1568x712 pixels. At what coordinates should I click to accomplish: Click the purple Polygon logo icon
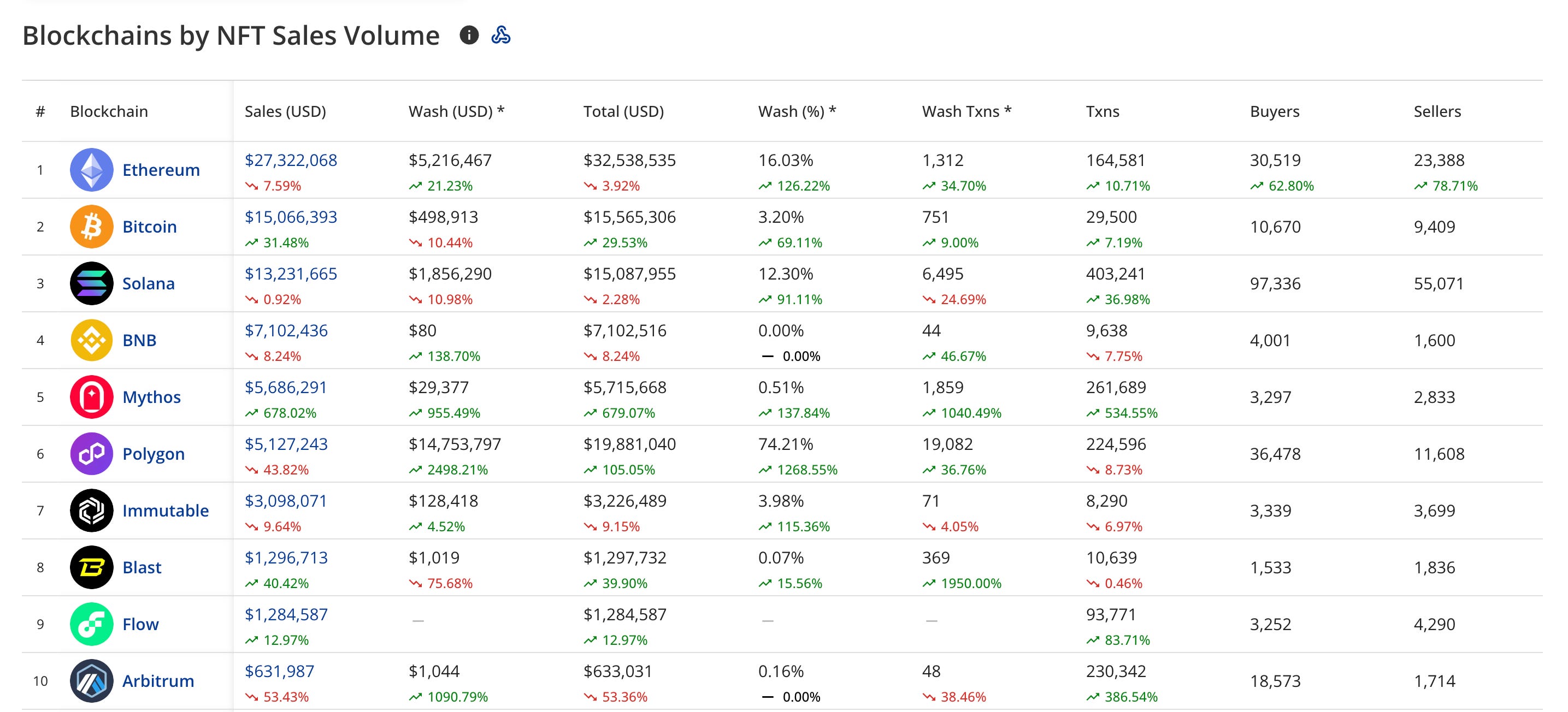point(91,453)
